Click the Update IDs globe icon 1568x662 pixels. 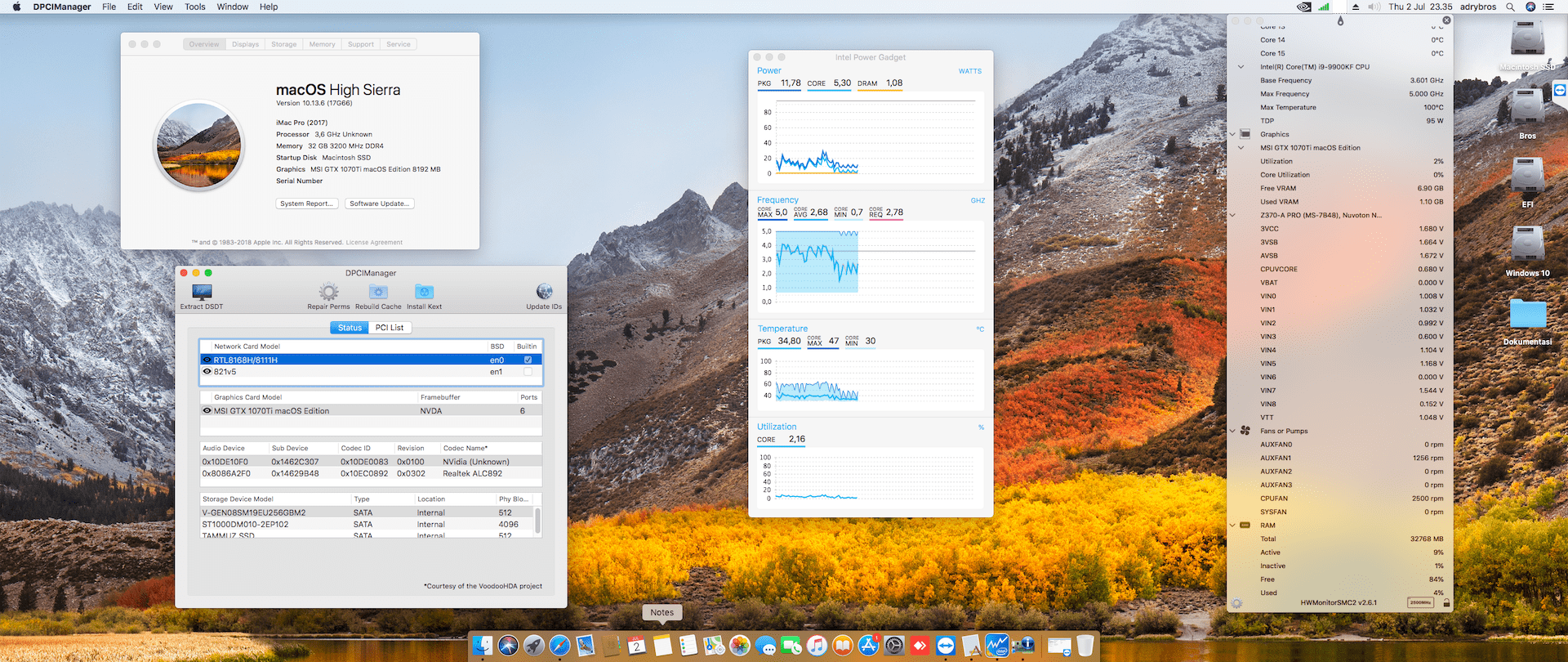click(544, 292)
